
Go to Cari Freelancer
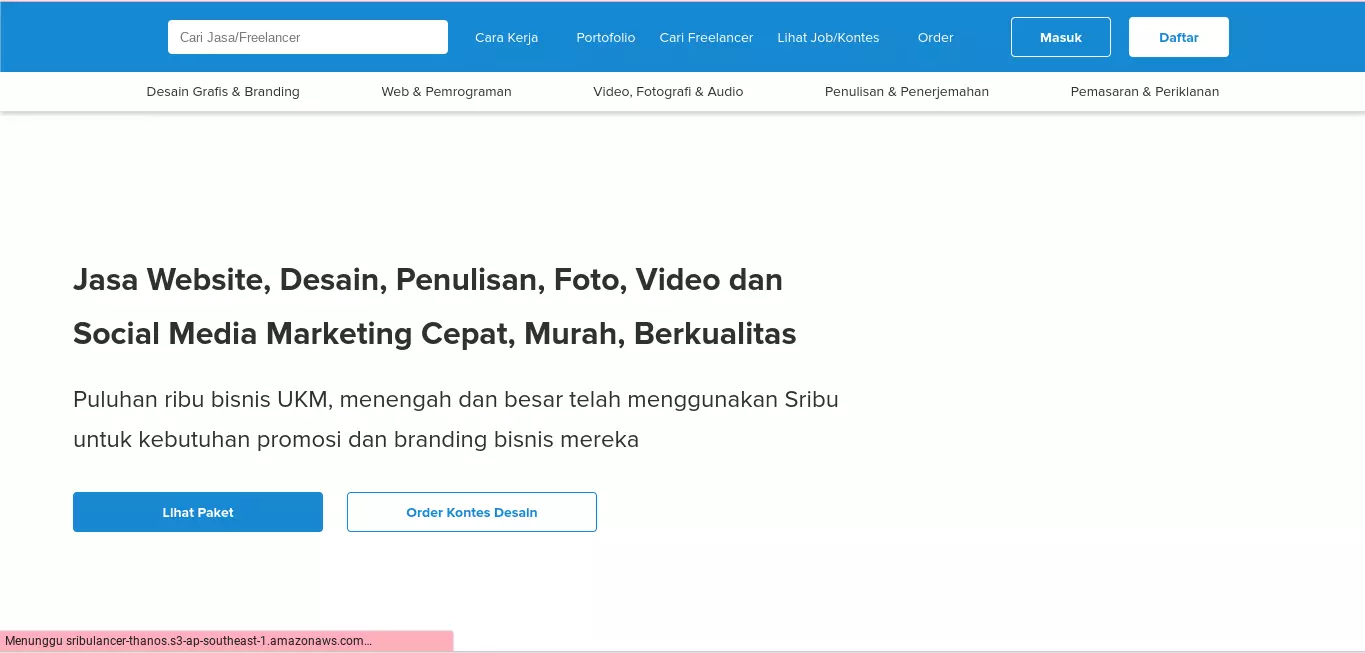(x=706, y=37)
